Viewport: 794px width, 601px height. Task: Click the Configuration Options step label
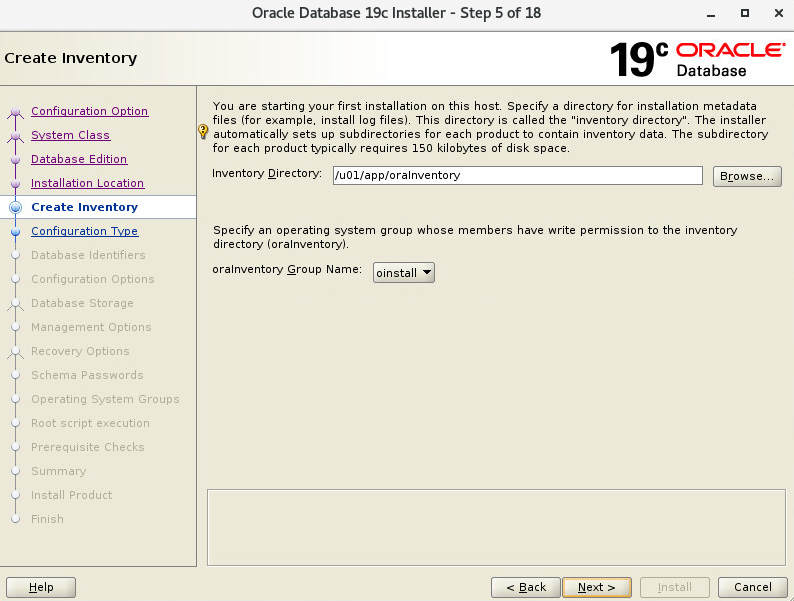(x=93, y=279)
